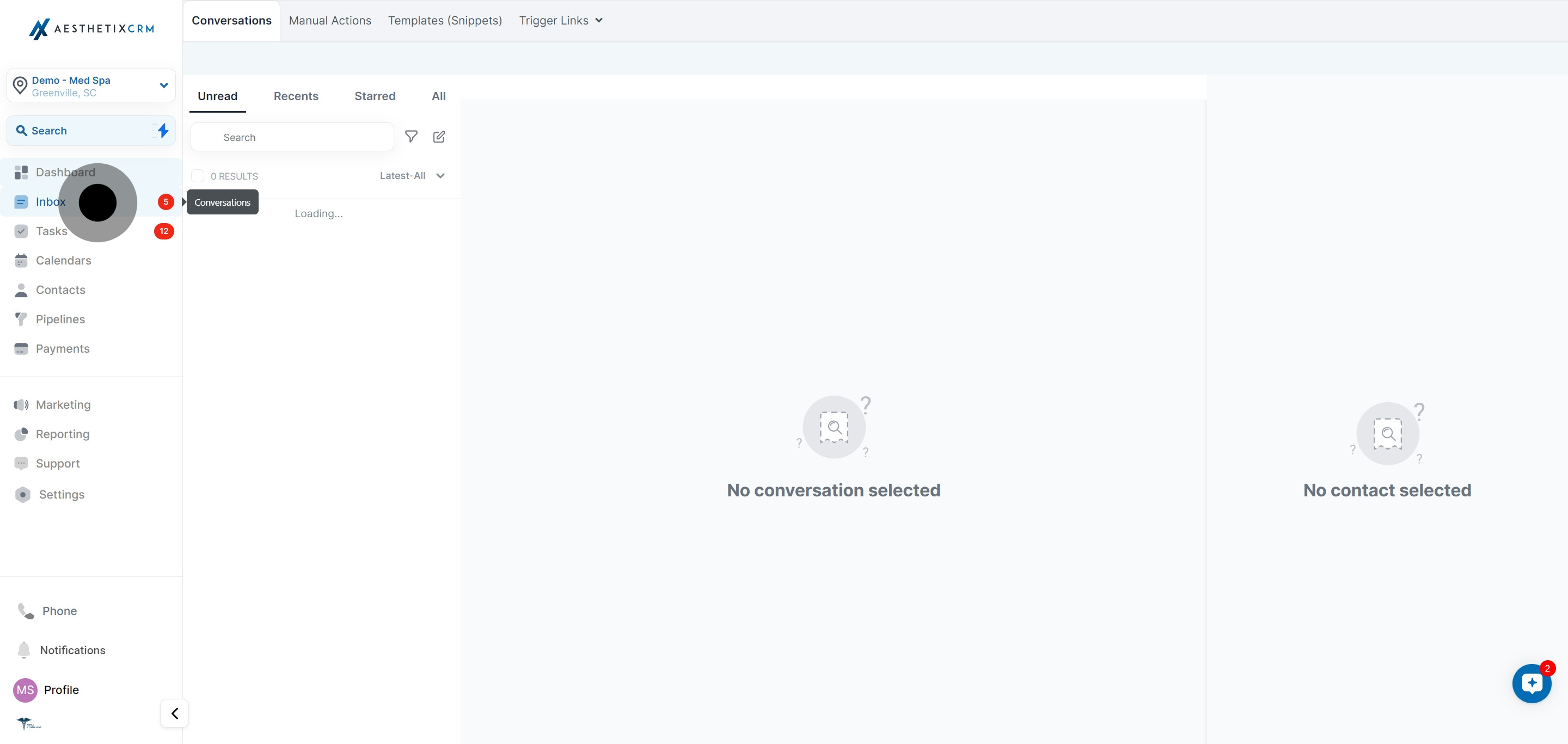Image resolution: width=1568 pixels, height=744 pixels.
Task: Expand the Trigger Links menu
Action: pyautogui.click(x=560, y=21)
